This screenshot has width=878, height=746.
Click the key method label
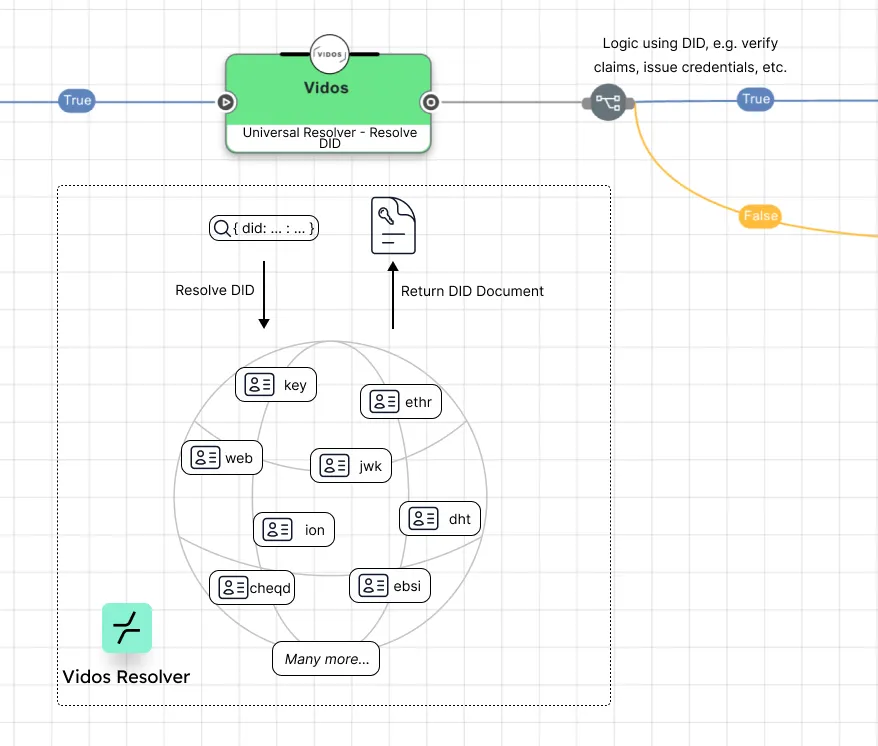point(295,385)
